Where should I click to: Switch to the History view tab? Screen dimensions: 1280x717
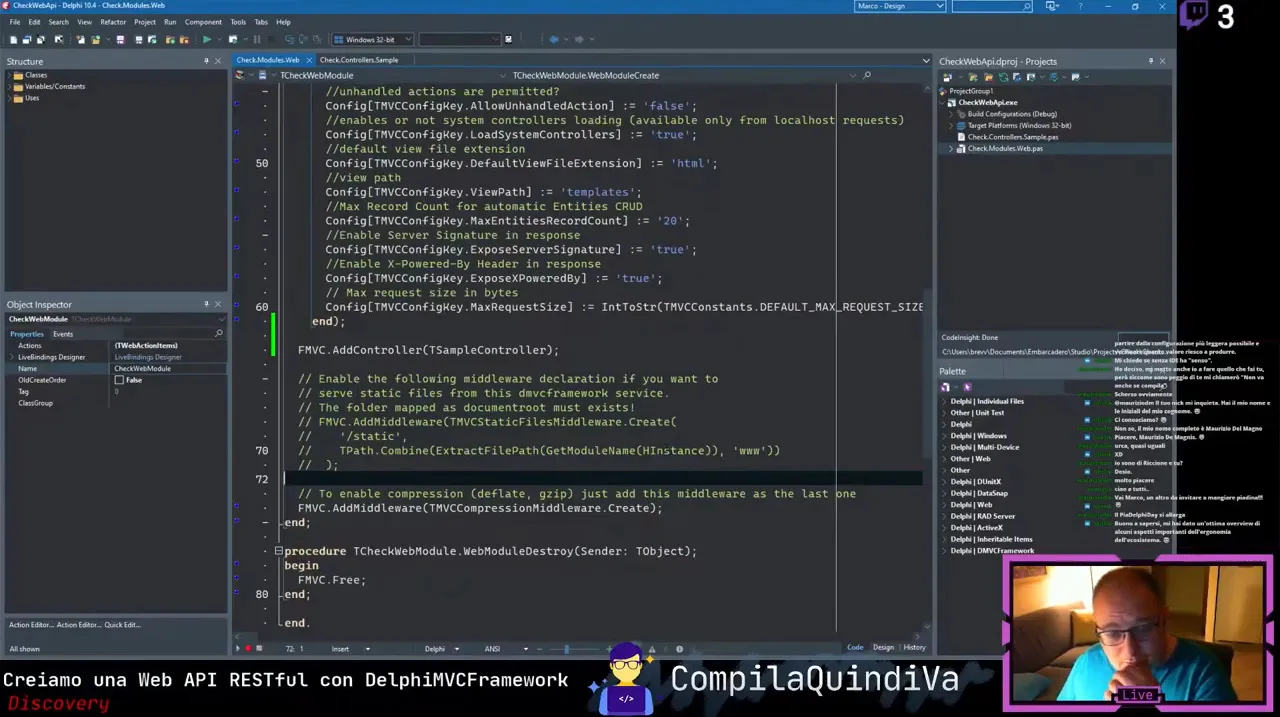pyautogui.click(x=915, y=647)
